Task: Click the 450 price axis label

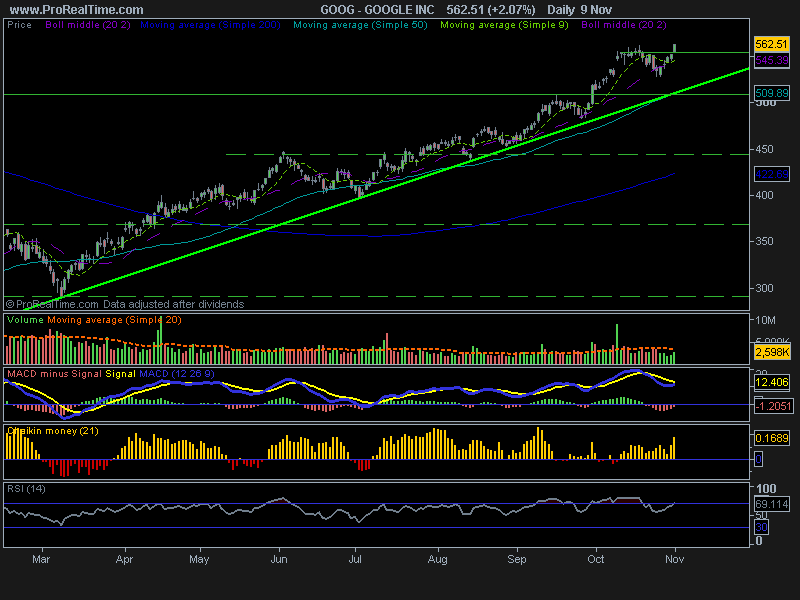Action: [x=764, y=149]
